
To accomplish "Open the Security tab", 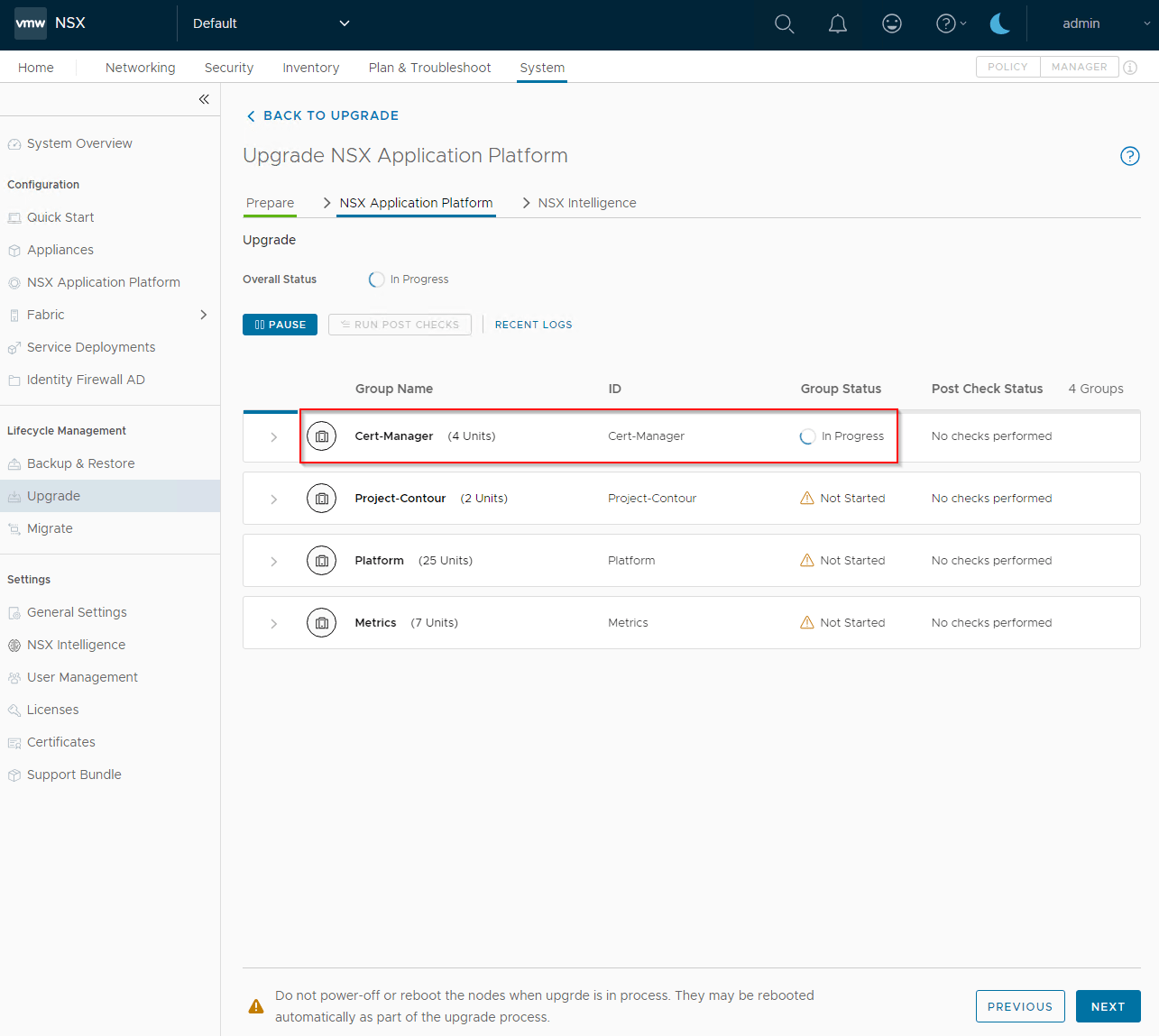I will pyautogui.click(x=229, y=68).
